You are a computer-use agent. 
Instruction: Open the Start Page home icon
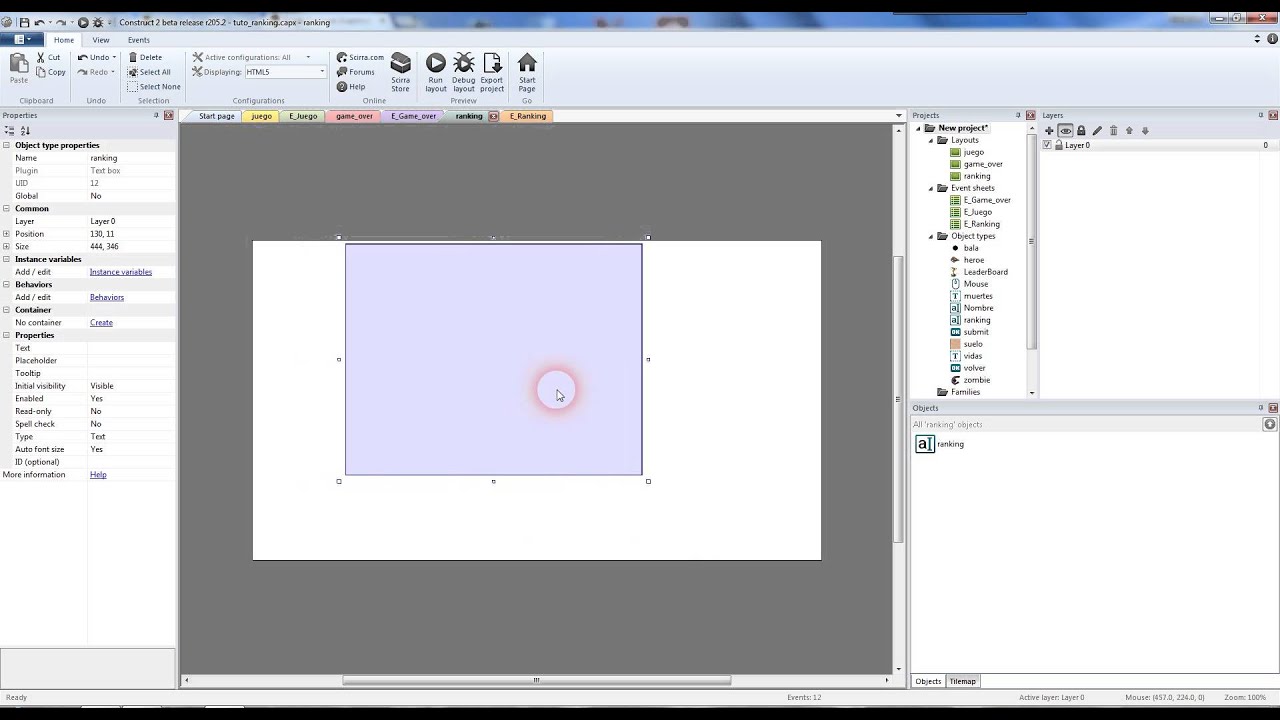[527, 64]
